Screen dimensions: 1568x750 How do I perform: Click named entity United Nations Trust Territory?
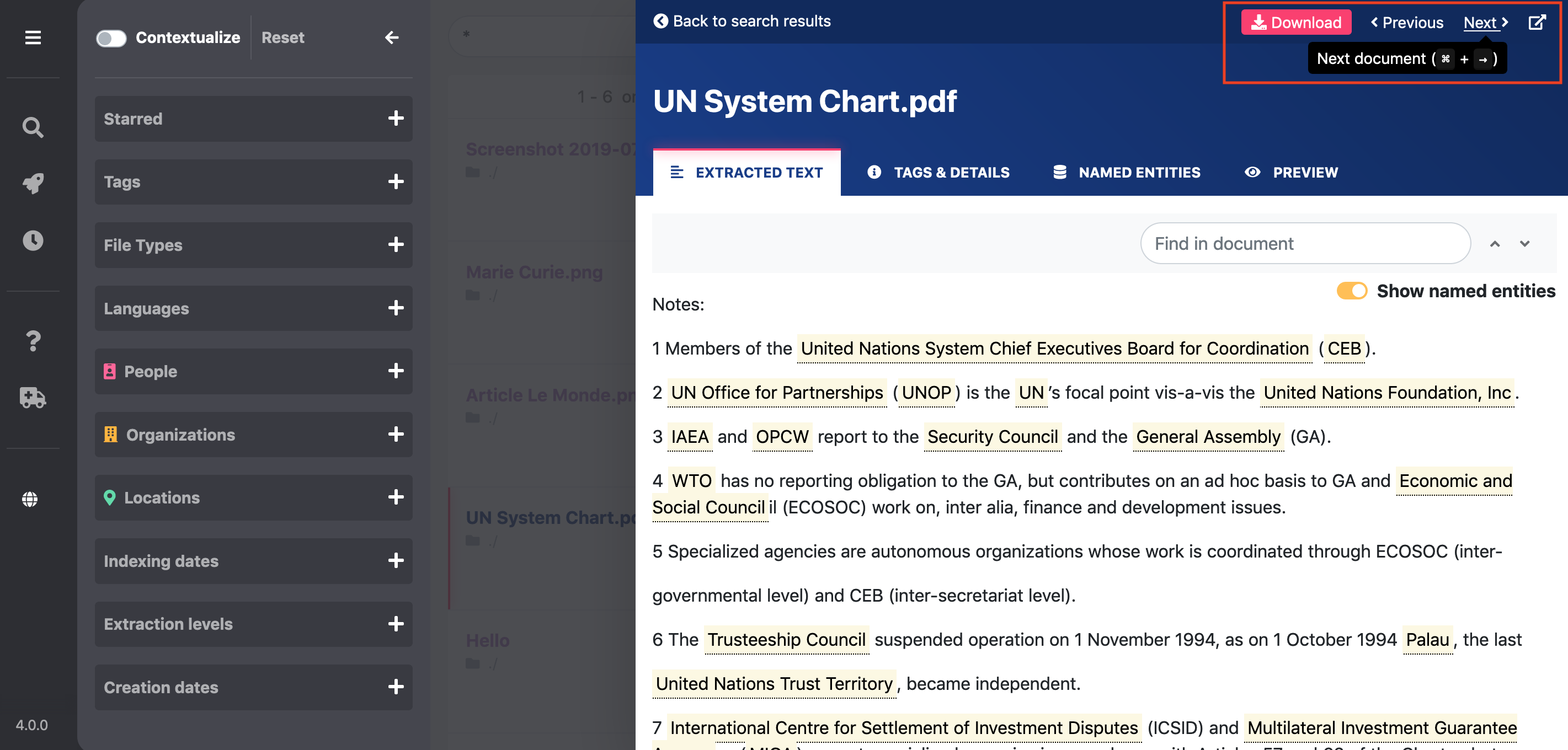pos(774,684)
